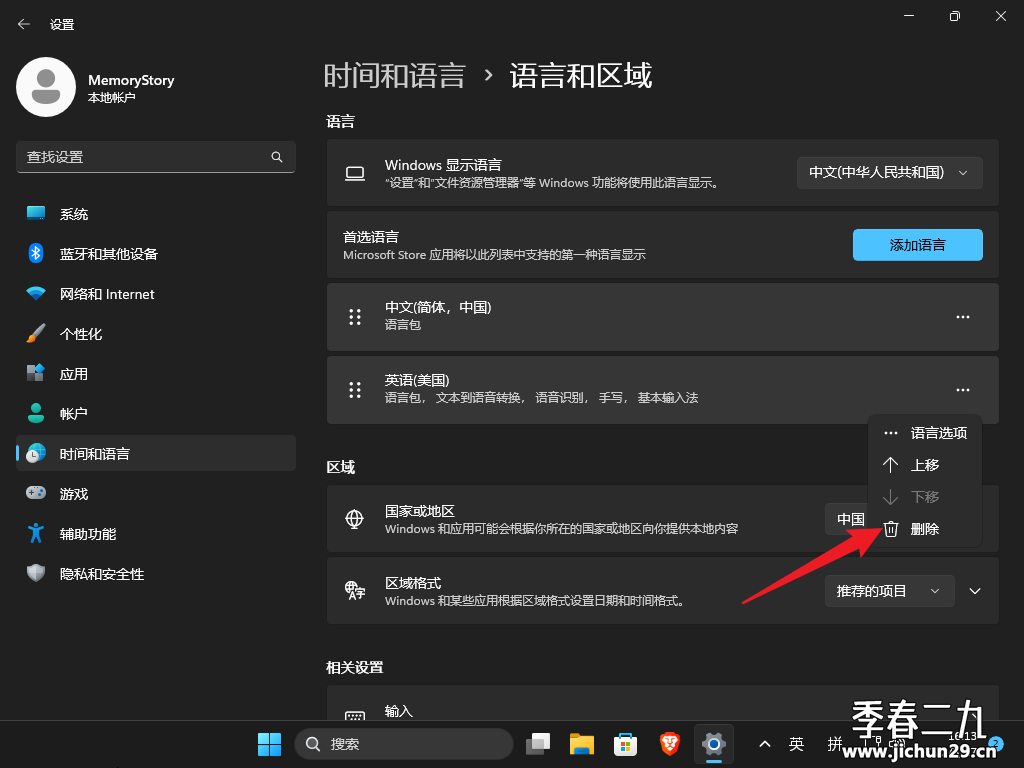Viewport: 1024px width, 768px height.
Task: Select 删除 in the context menu
Action: (925, 529)
